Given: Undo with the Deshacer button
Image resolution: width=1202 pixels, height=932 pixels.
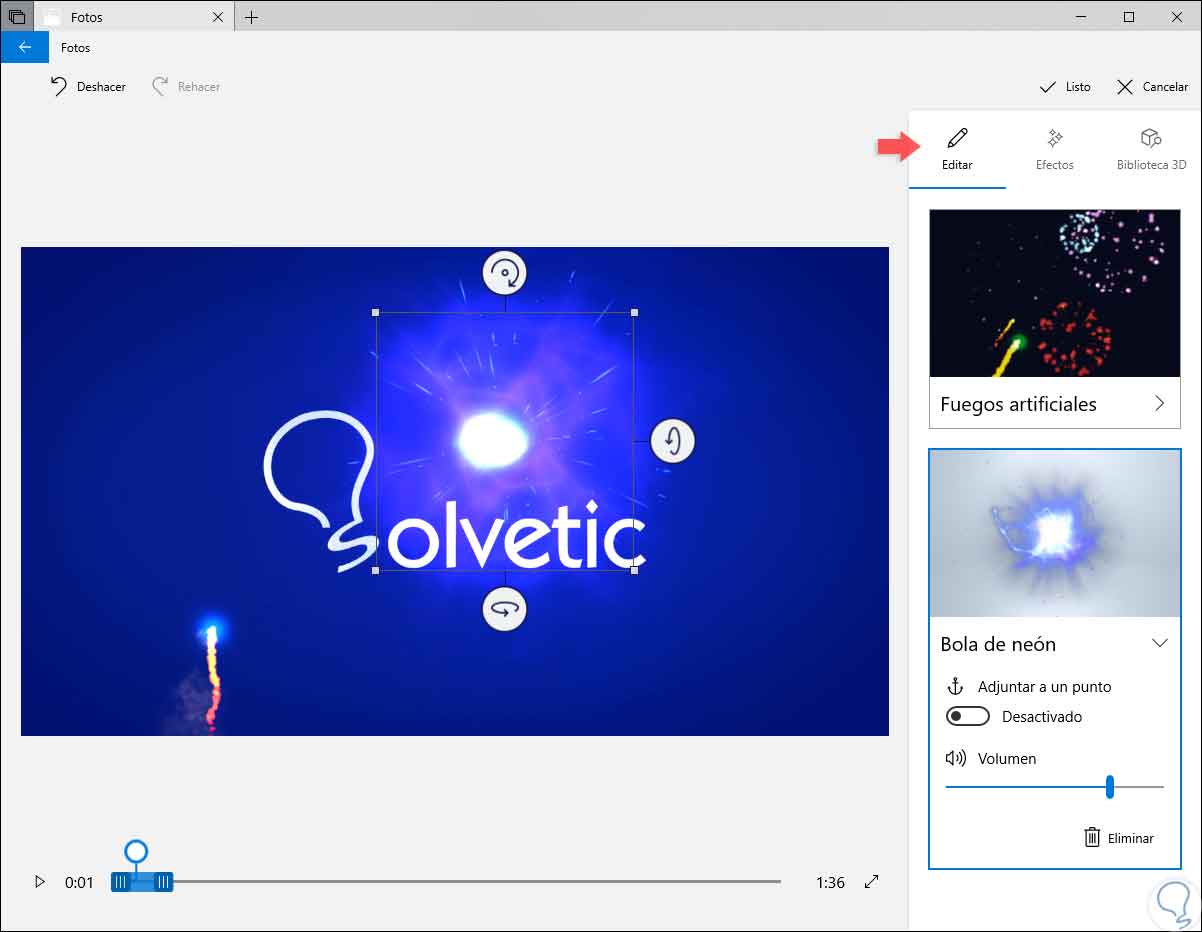Looking at the screenshot, I should [x=88, y=87].
